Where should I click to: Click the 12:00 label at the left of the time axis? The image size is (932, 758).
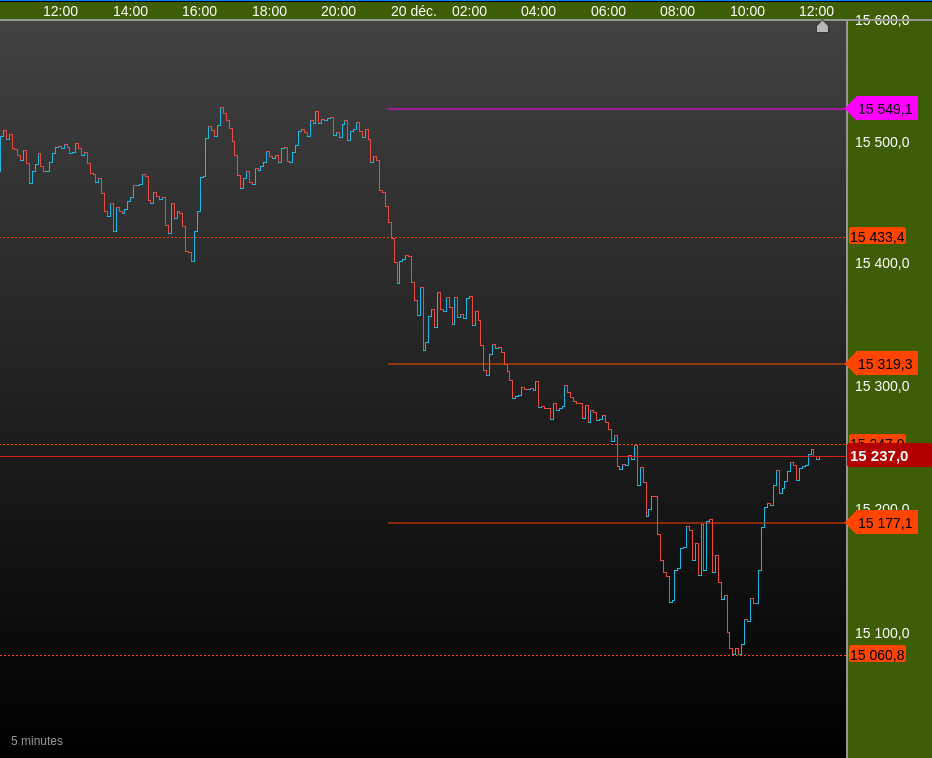click(60, 11)
